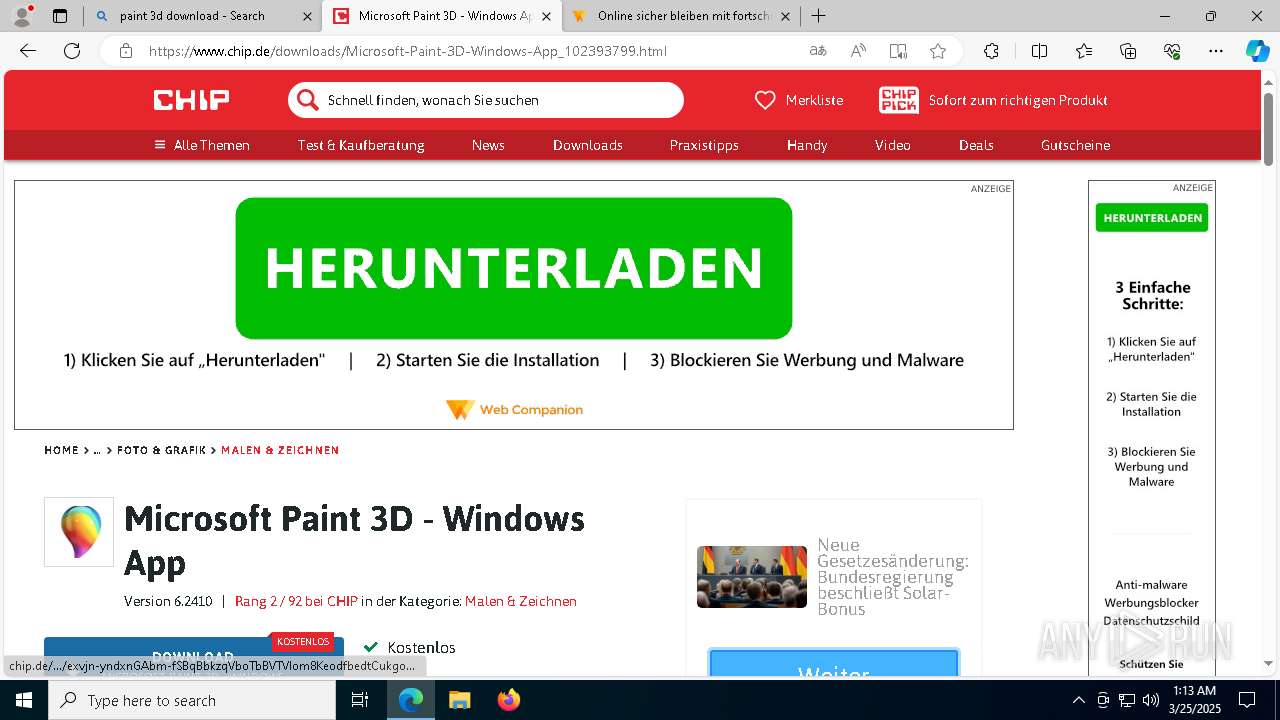This screenshot has height=720, width=1280.
Task: Open the Edge profile avatar
Action: 22,16
